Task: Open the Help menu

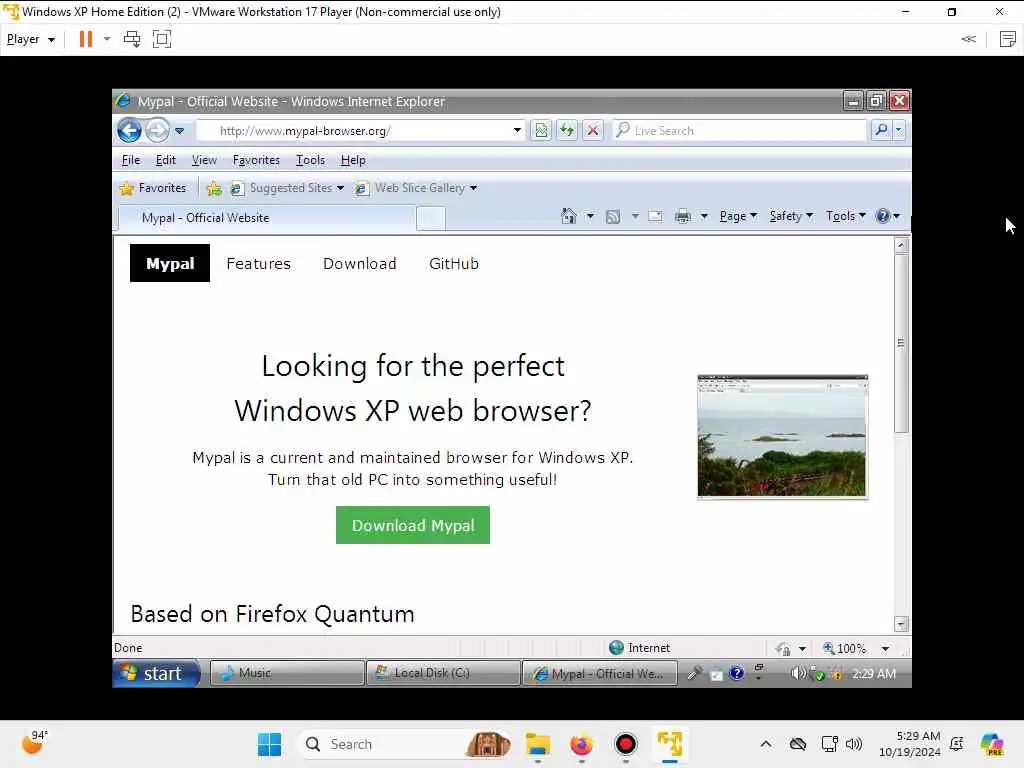Action: tap(353, 160)
